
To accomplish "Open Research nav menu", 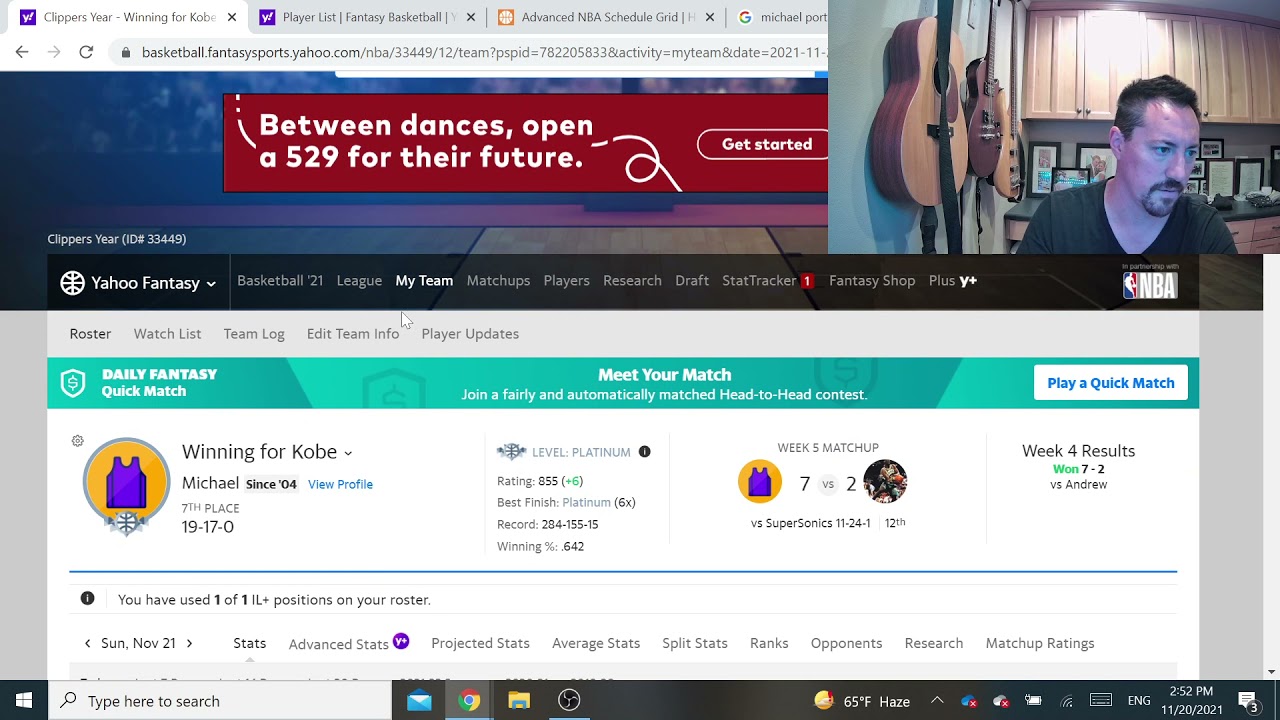I will click(x=632, y=281).
